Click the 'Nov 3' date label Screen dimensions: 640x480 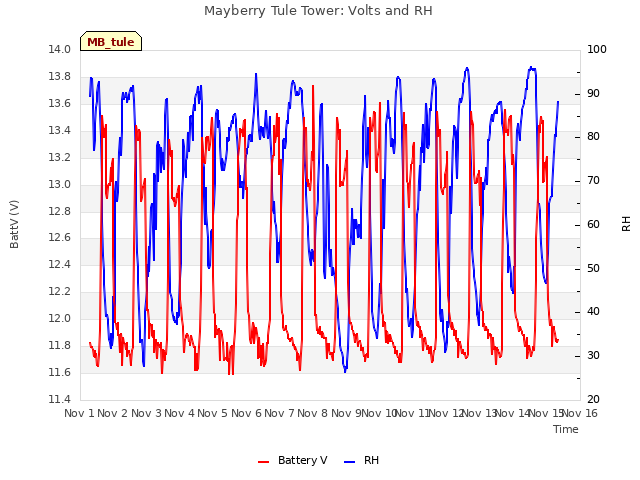[146, 413]
